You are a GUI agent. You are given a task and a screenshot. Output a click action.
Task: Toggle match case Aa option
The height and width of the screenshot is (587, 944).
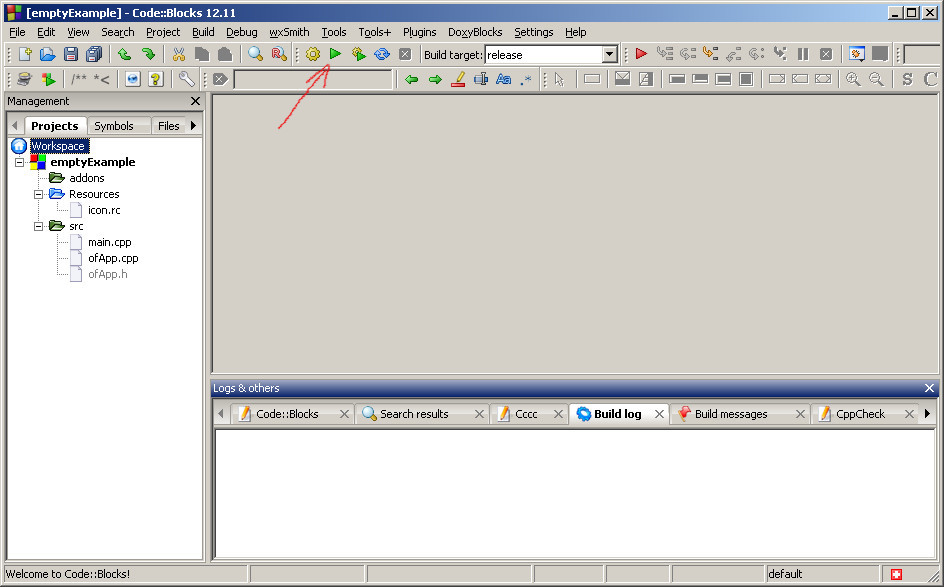click(503, 79)
